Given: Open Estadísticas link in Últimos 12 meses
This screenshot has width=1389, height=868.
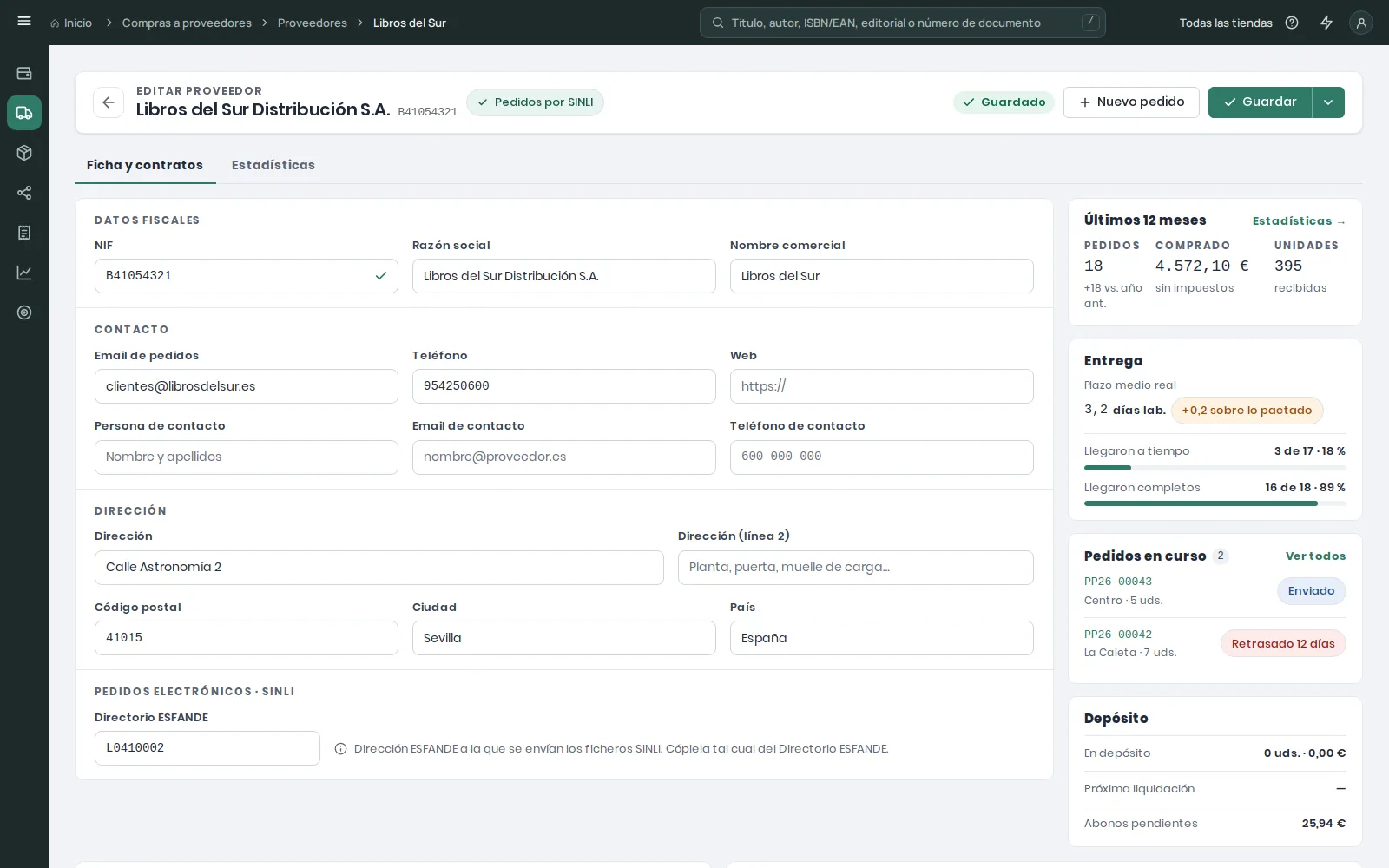Looking at the screenshot, I should (1299, 221).
